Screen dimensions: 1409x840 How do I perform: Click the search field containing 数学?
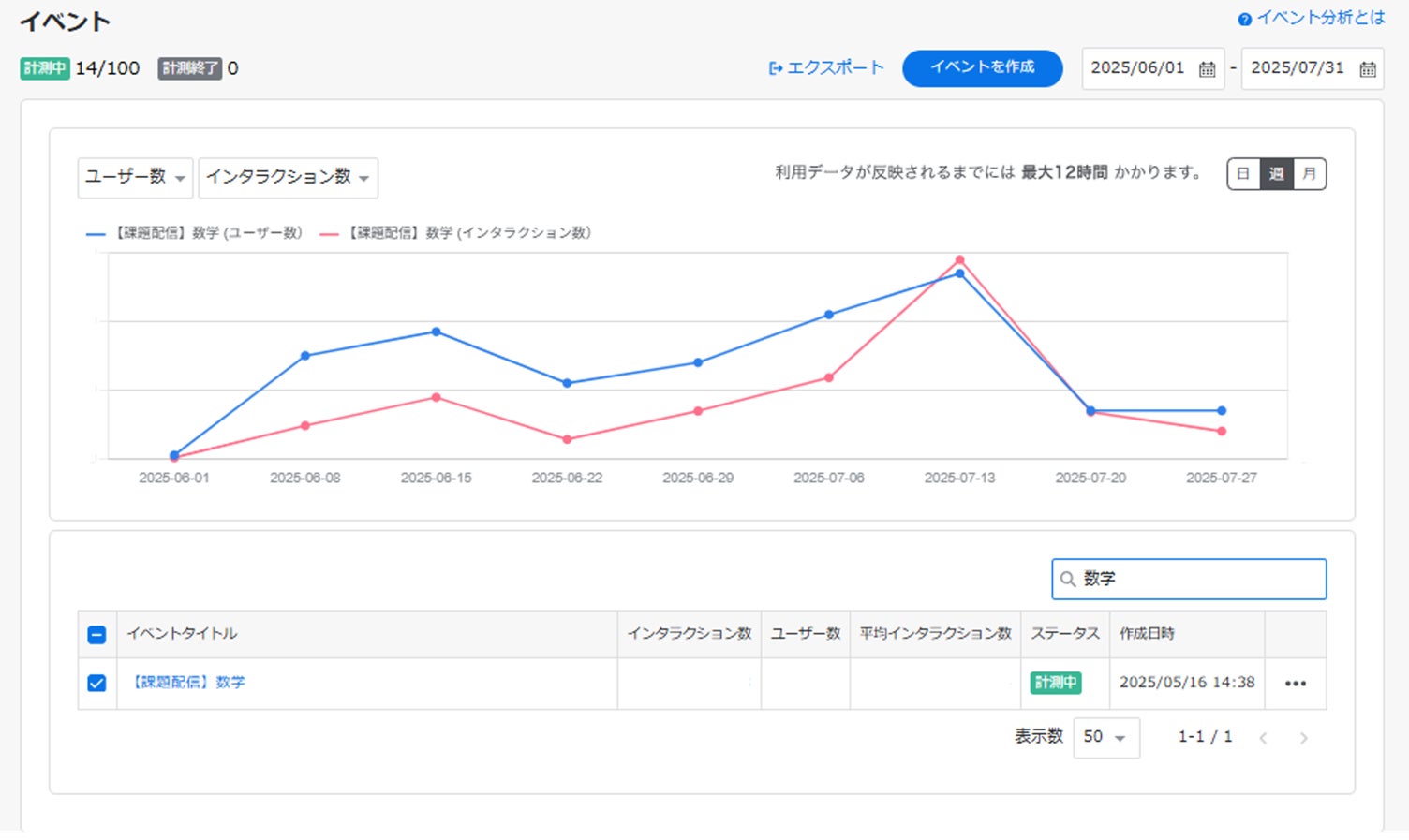1199,580
